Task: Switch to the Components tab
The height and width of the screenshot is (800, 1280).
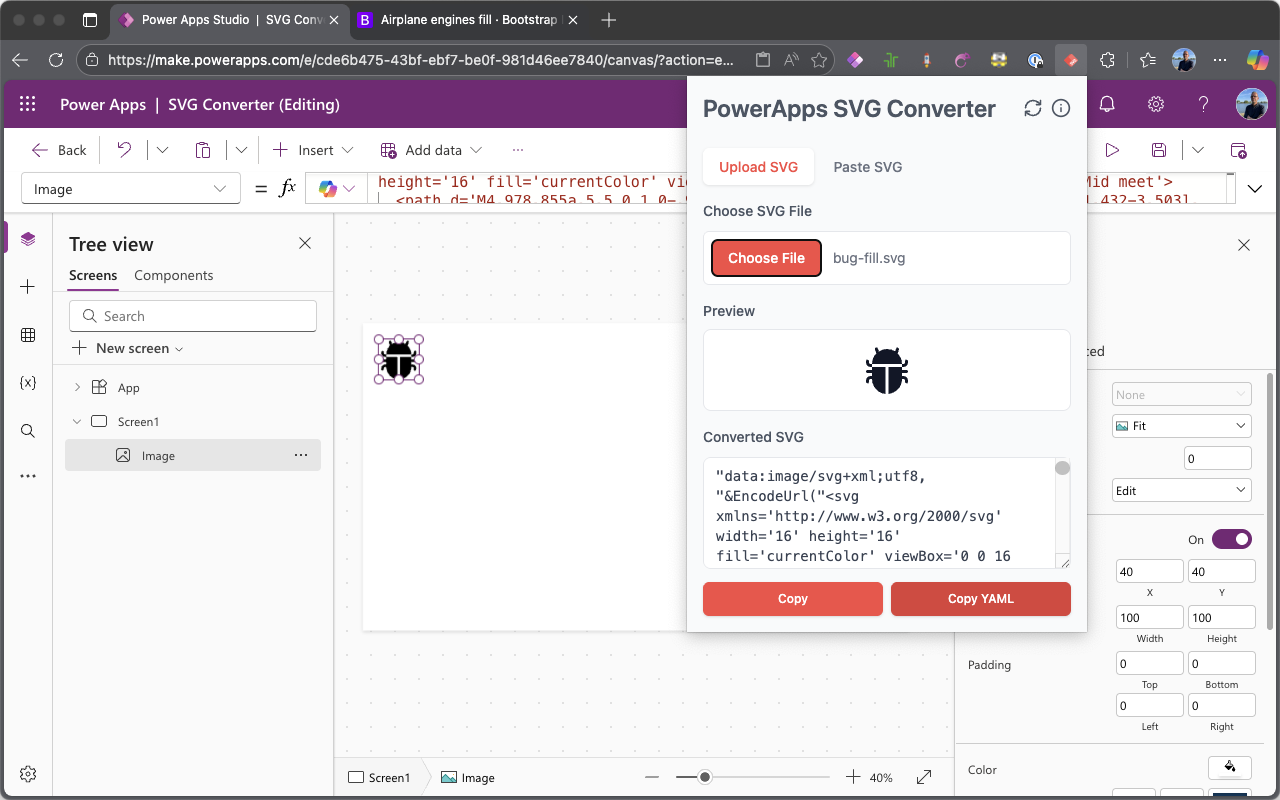Action: pyautogui.click(x=174, y=275)
